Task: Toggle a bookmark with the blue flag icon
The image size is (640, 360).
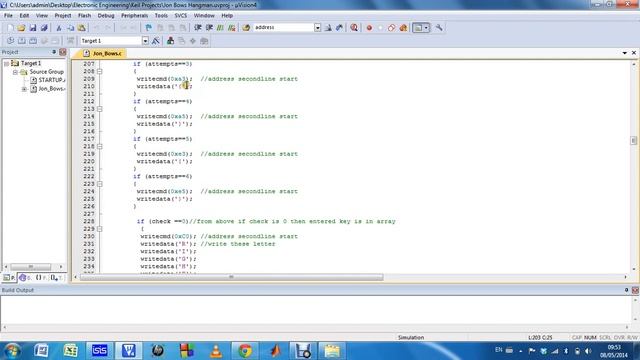Action: (x=149, y=28)
